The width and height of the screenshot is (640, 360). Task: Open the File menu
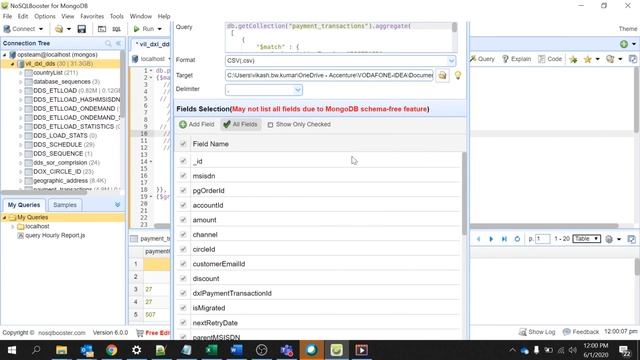pos(7,16)
